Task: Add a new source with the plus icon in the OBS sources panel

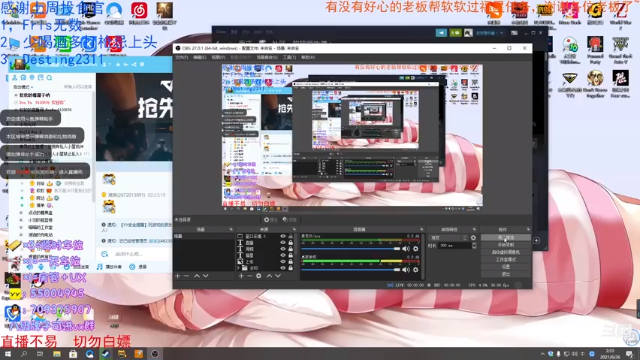Action: [241, 276]
